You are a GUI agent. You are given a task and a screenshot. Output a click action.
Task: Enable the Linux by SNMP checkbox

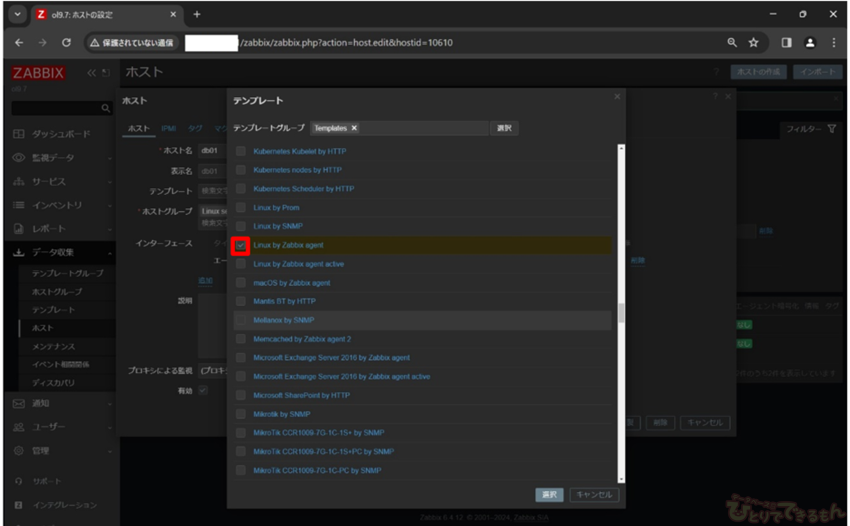240,226
